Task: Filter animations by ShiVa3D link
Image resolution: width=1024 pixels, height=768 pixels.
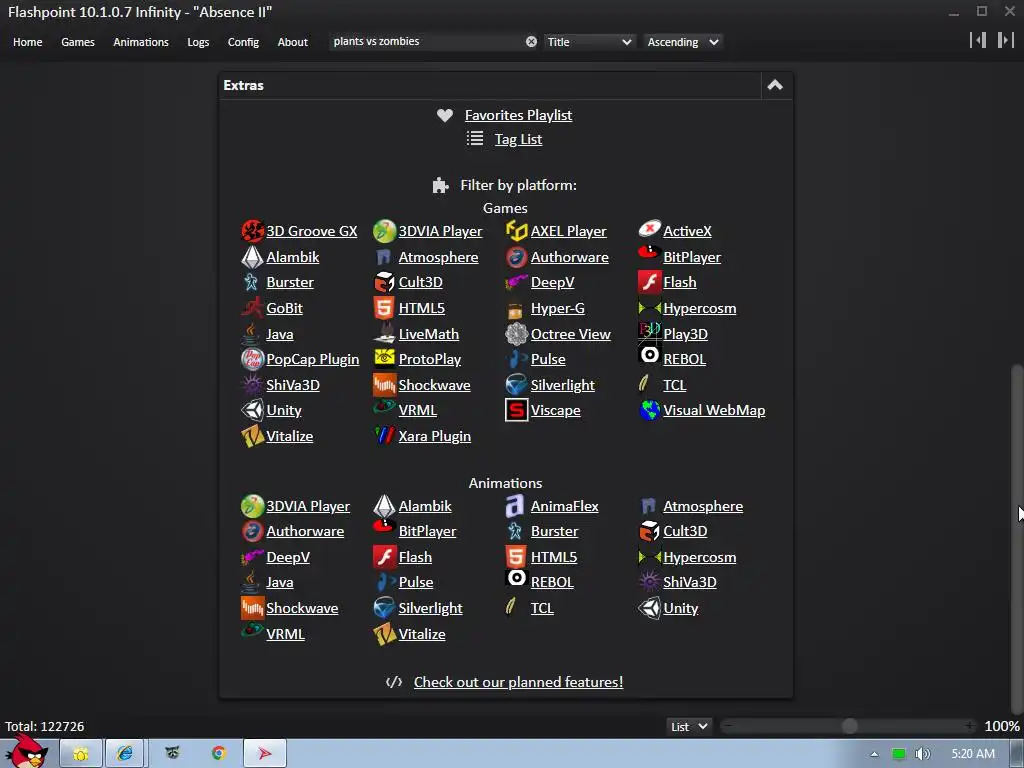Action: click(690, 582)
